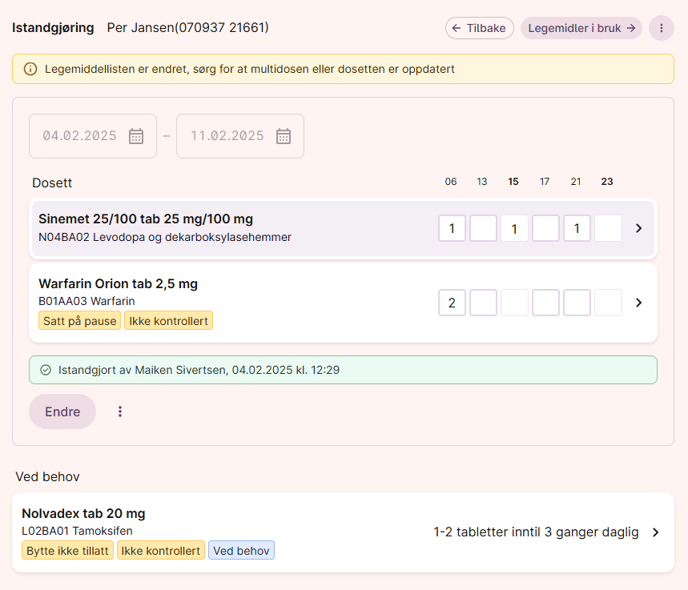Click the start date field 04.02.2025

point(93,136)
